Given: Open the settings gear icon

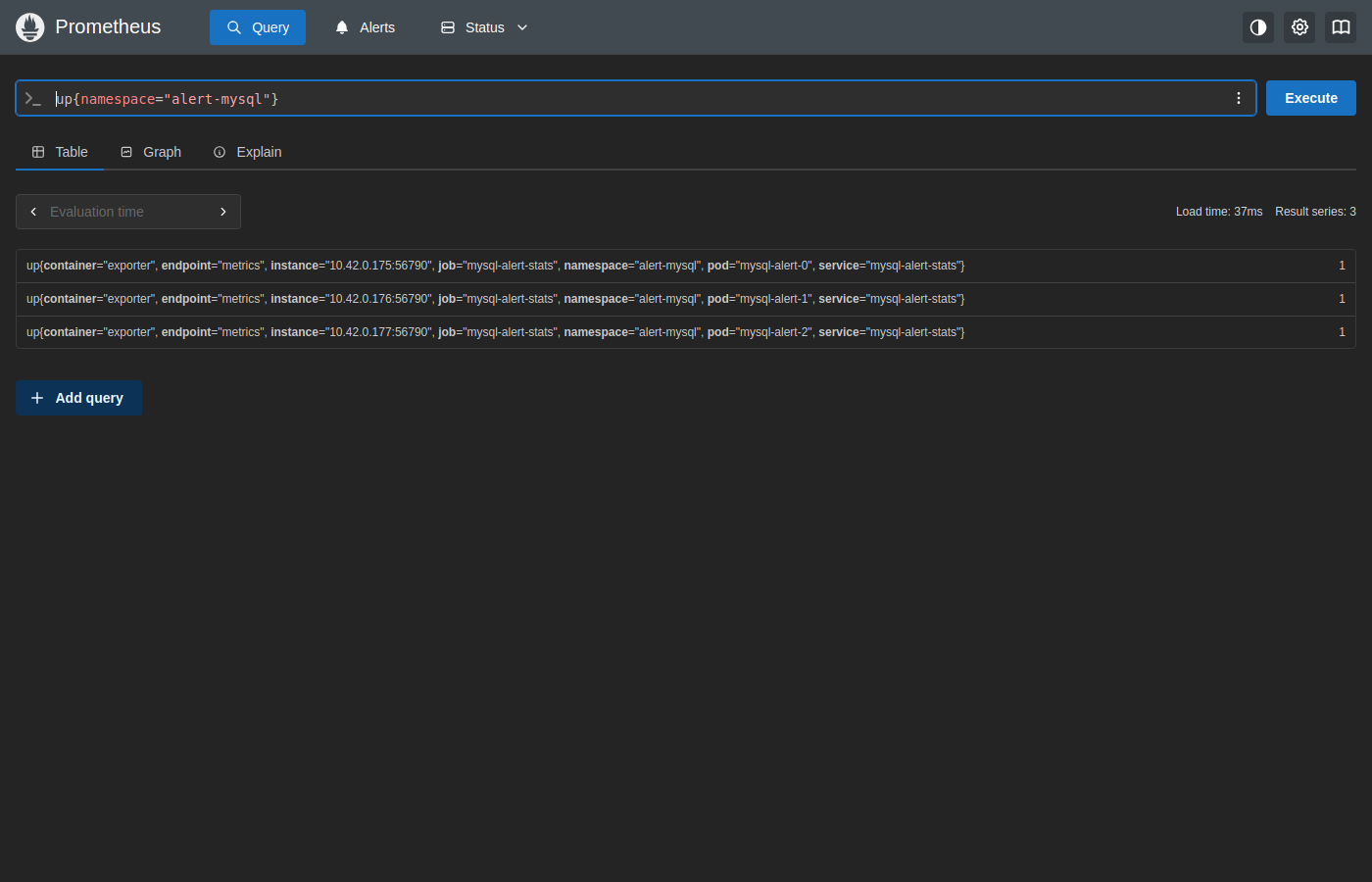Looking at the screenshot, I should point(1299,27).
